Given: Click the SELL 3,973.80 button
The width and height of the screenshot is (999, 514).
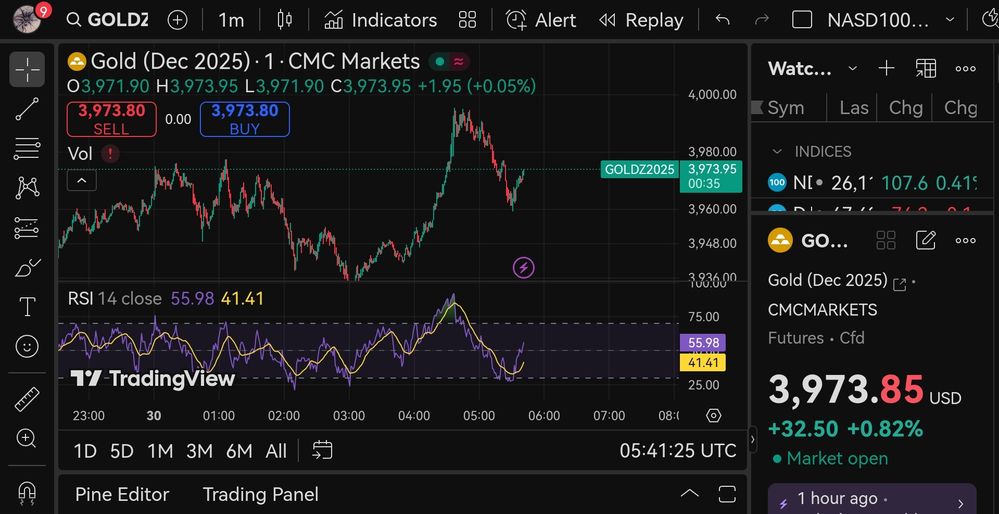Looking at the screenshot, I should [x=111, y=119].
